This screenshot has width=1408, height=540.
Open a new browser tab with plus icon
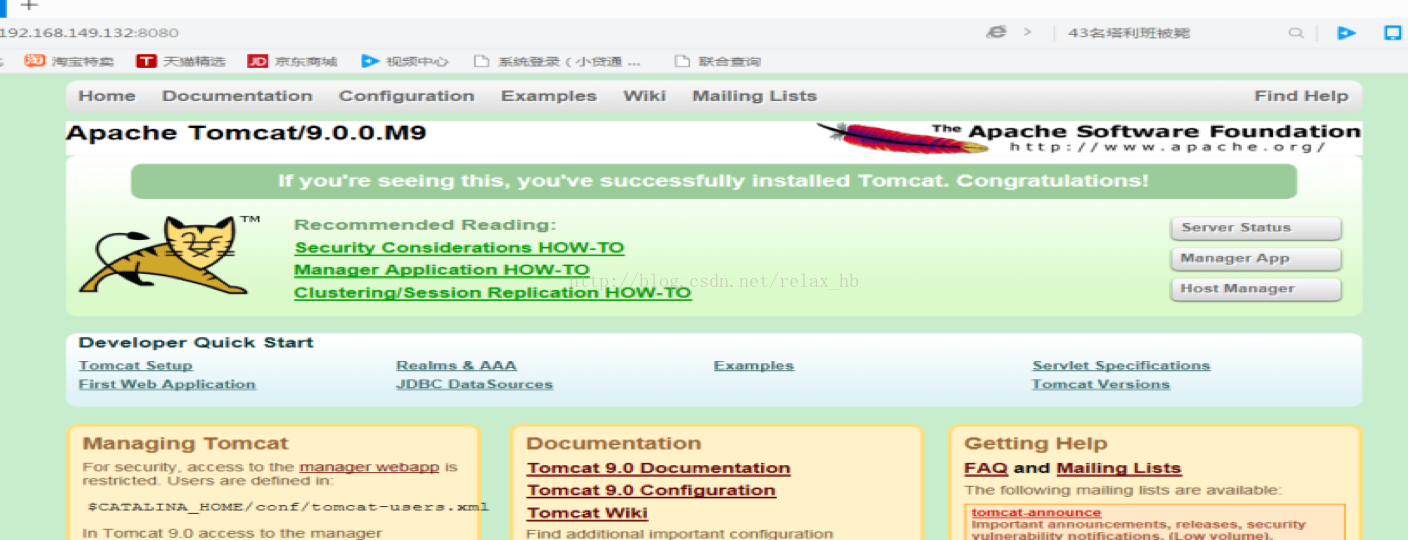(29, 6)
